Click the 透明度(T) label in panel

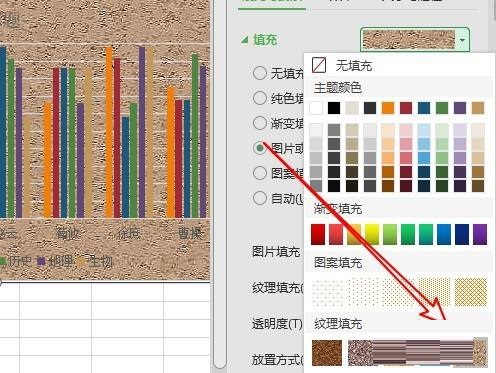pos(277,323)
